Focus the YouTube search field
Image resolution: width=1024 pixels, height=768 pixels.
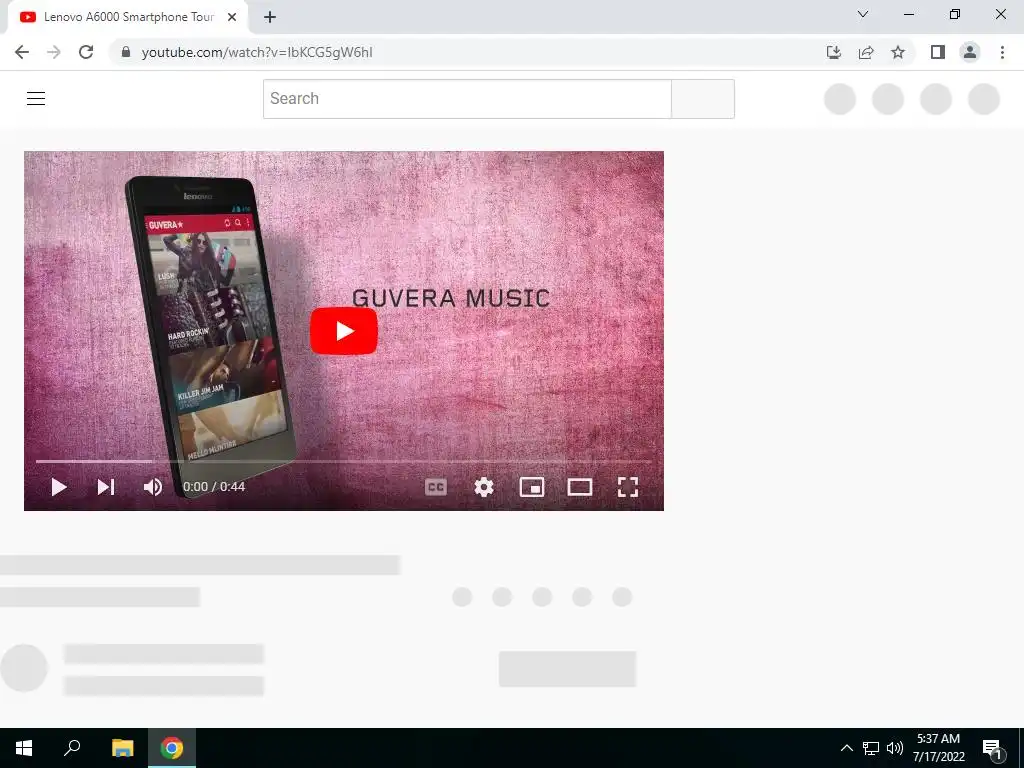[467, 99]
